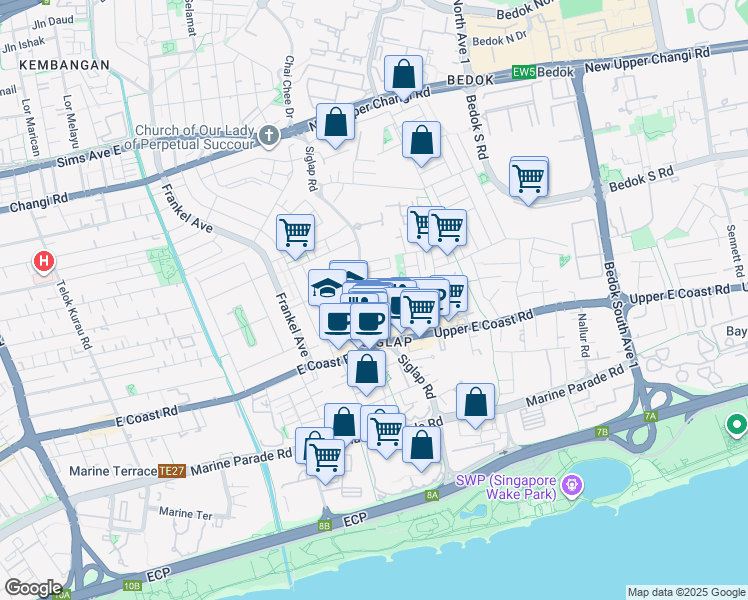Image resolution: width=748 pixels, height=600 pixels.
Task: Select the shopping bag marker beside Chai Chee Dr
Action: click(x=336, y=123)
